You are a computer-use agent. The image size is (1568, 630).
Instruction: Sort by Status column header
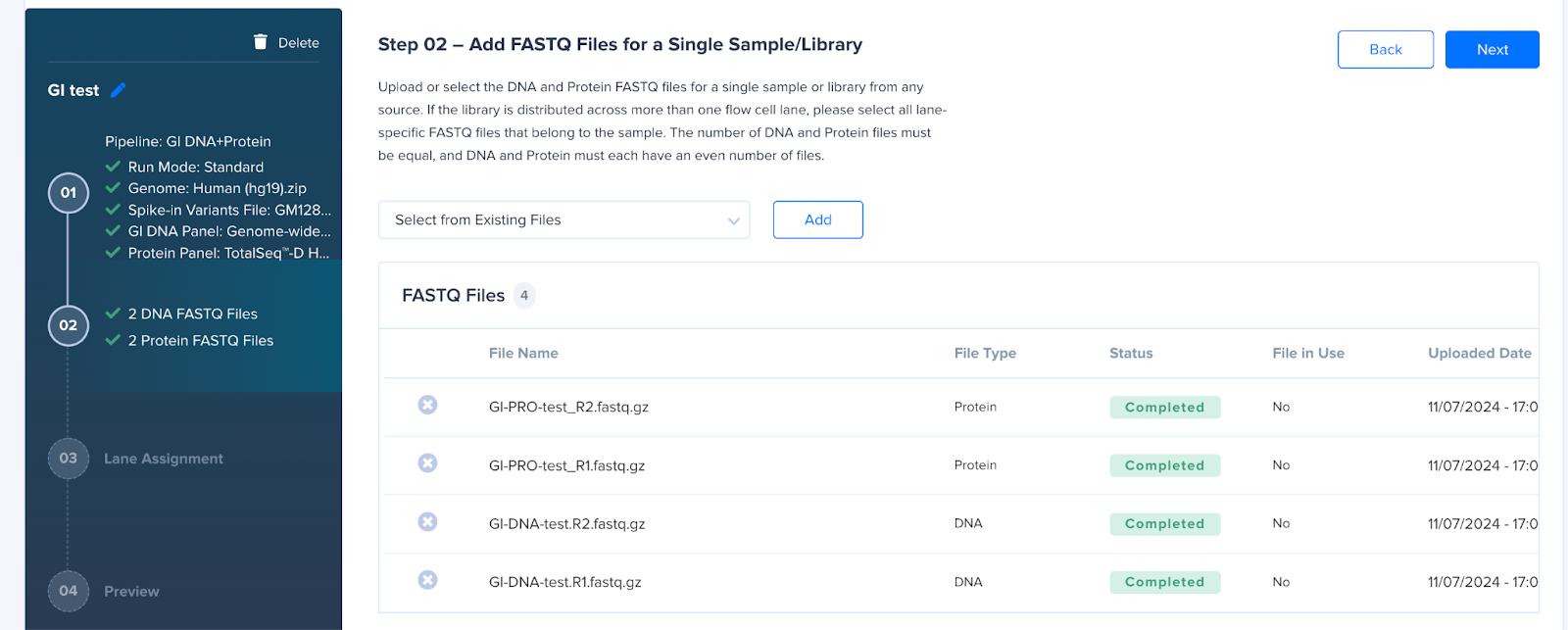(1131, 353)
